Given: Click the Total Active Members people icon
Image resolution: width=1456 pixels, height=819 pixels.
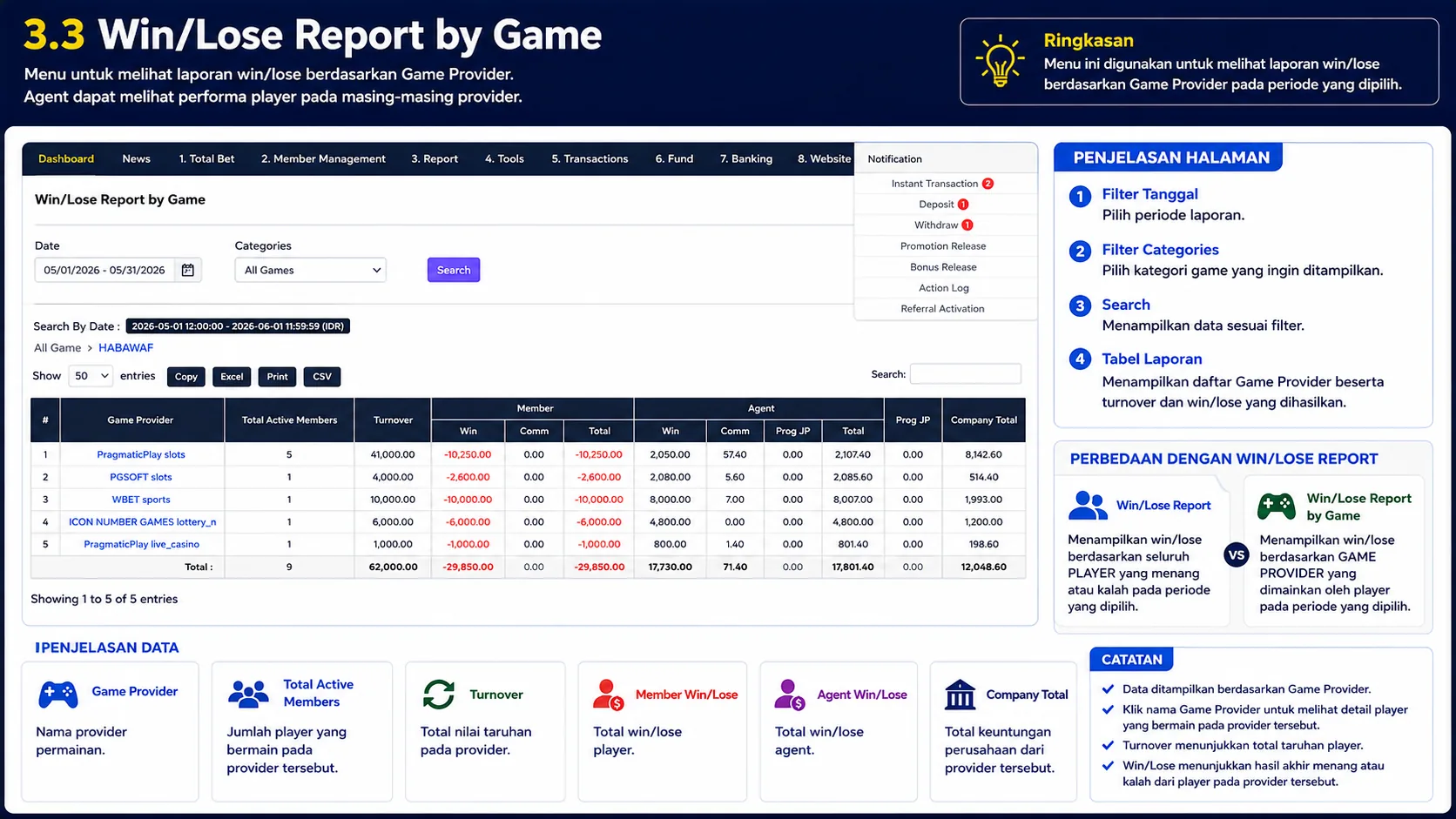Looking at the screenshot, I should tap(248, 694).
